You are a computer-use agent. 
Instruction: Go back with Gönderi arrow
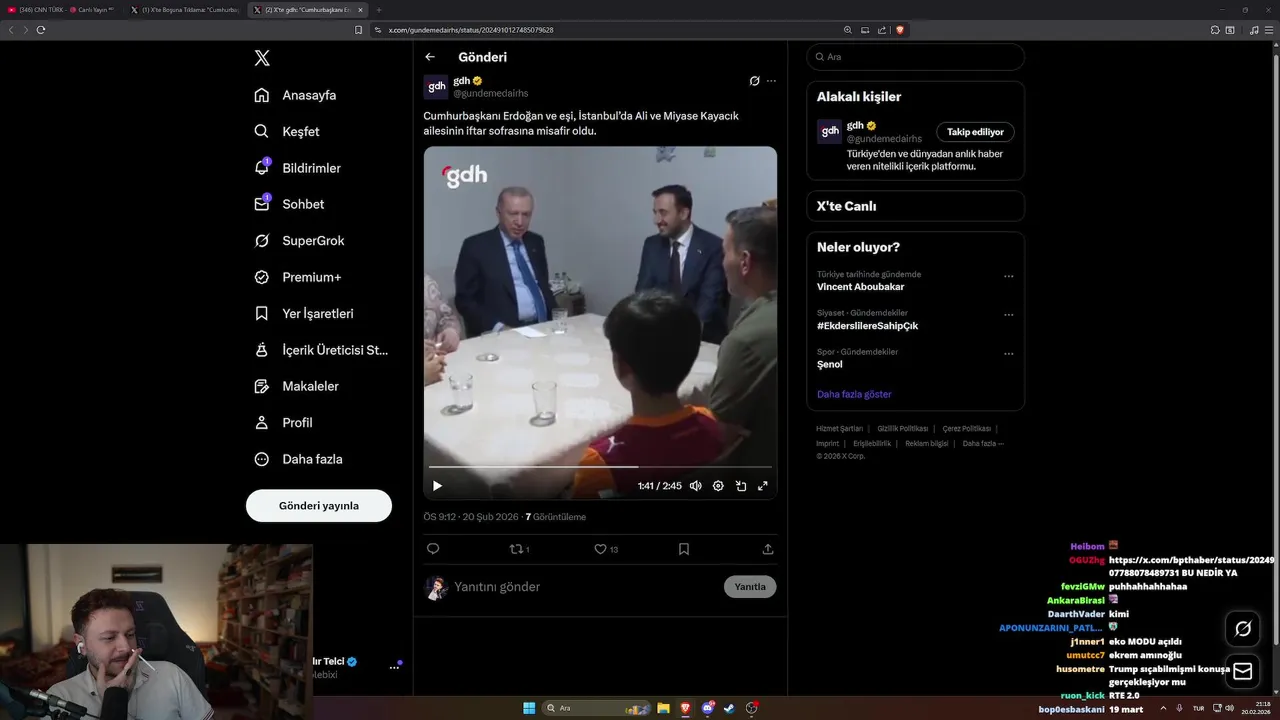pyautogui.click(x=430, y=57)
